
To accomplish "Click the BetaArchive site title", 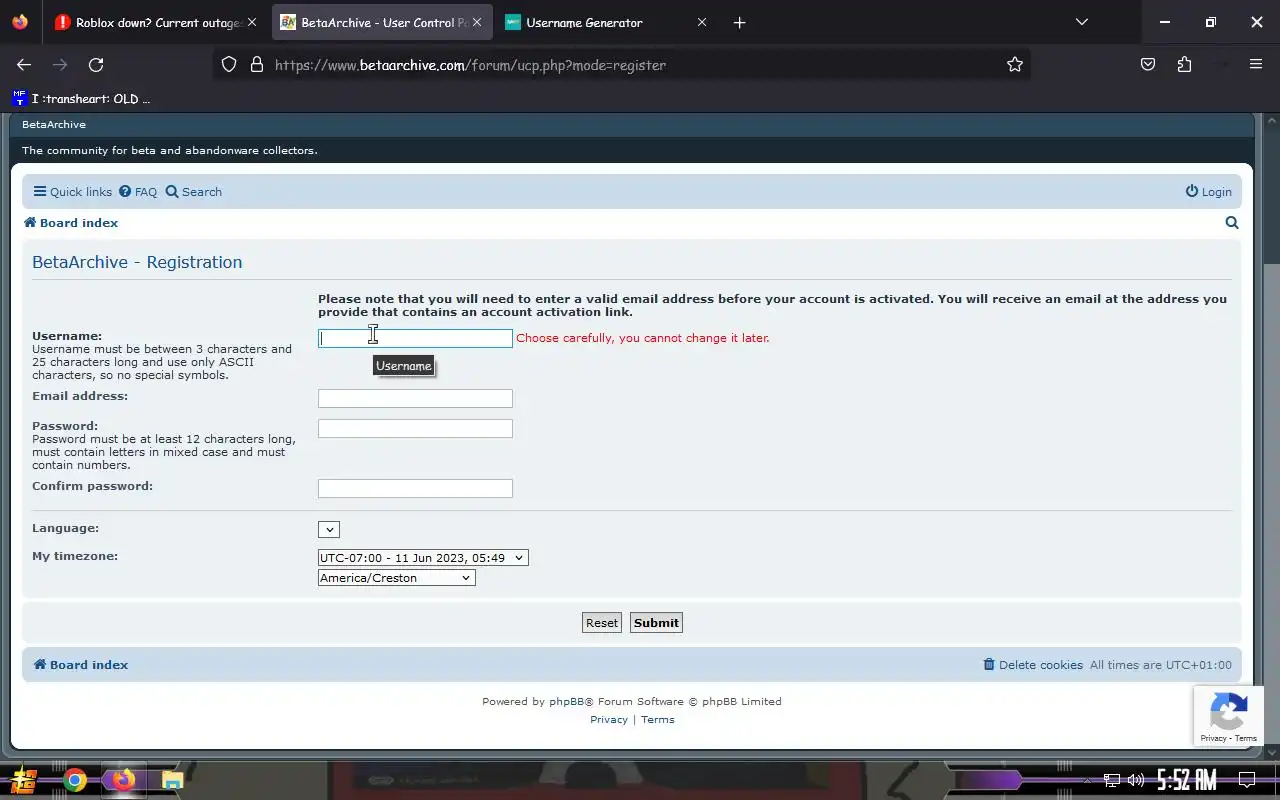I will point(54,124).
